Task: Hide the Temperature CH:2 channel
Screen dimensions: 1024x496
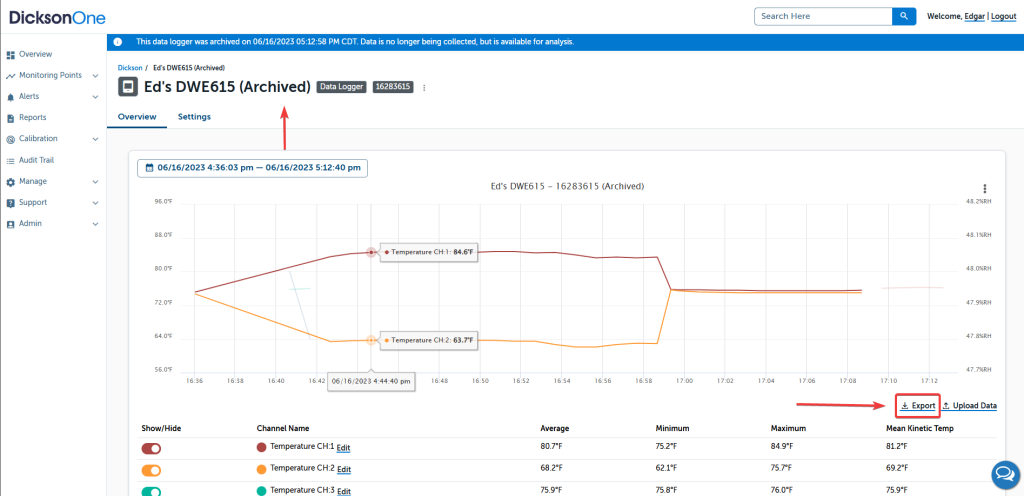Action: coord(151,470)
